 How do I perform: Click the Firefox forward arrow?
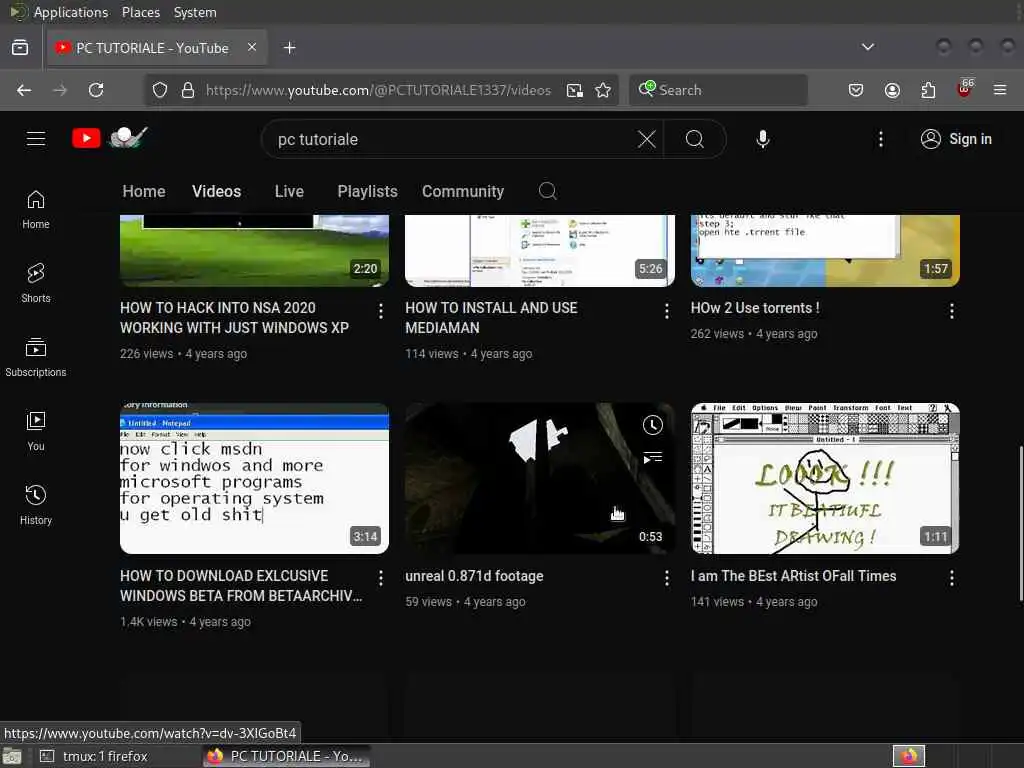(x=60, y=90)
